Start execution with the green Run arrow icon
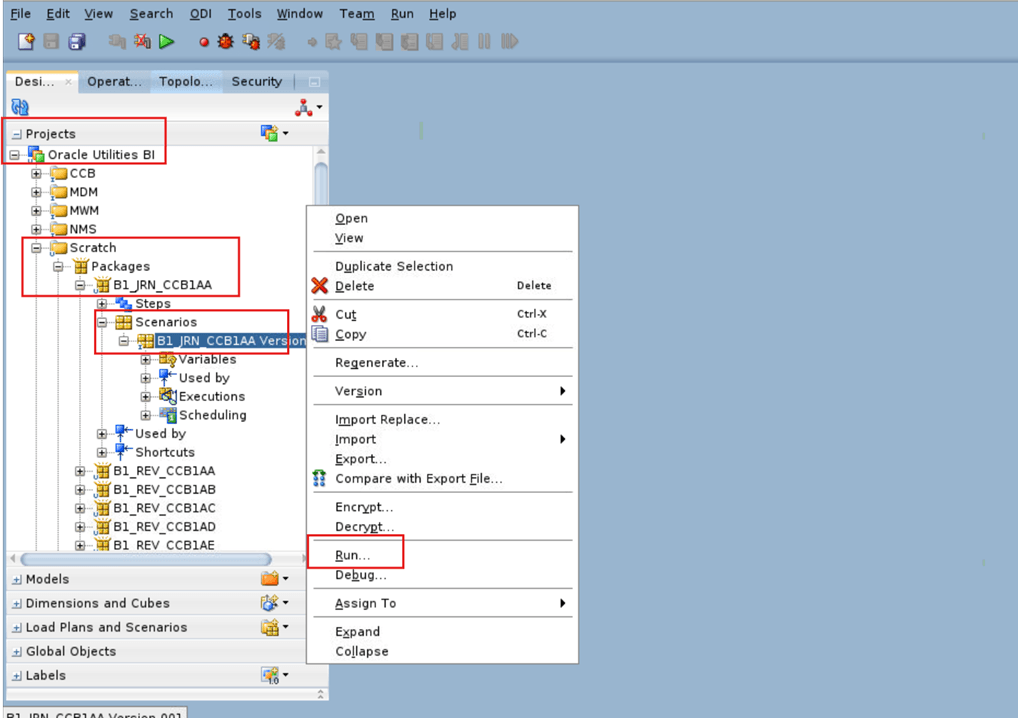The image size is (1018, 718). [x=166, y=41]
